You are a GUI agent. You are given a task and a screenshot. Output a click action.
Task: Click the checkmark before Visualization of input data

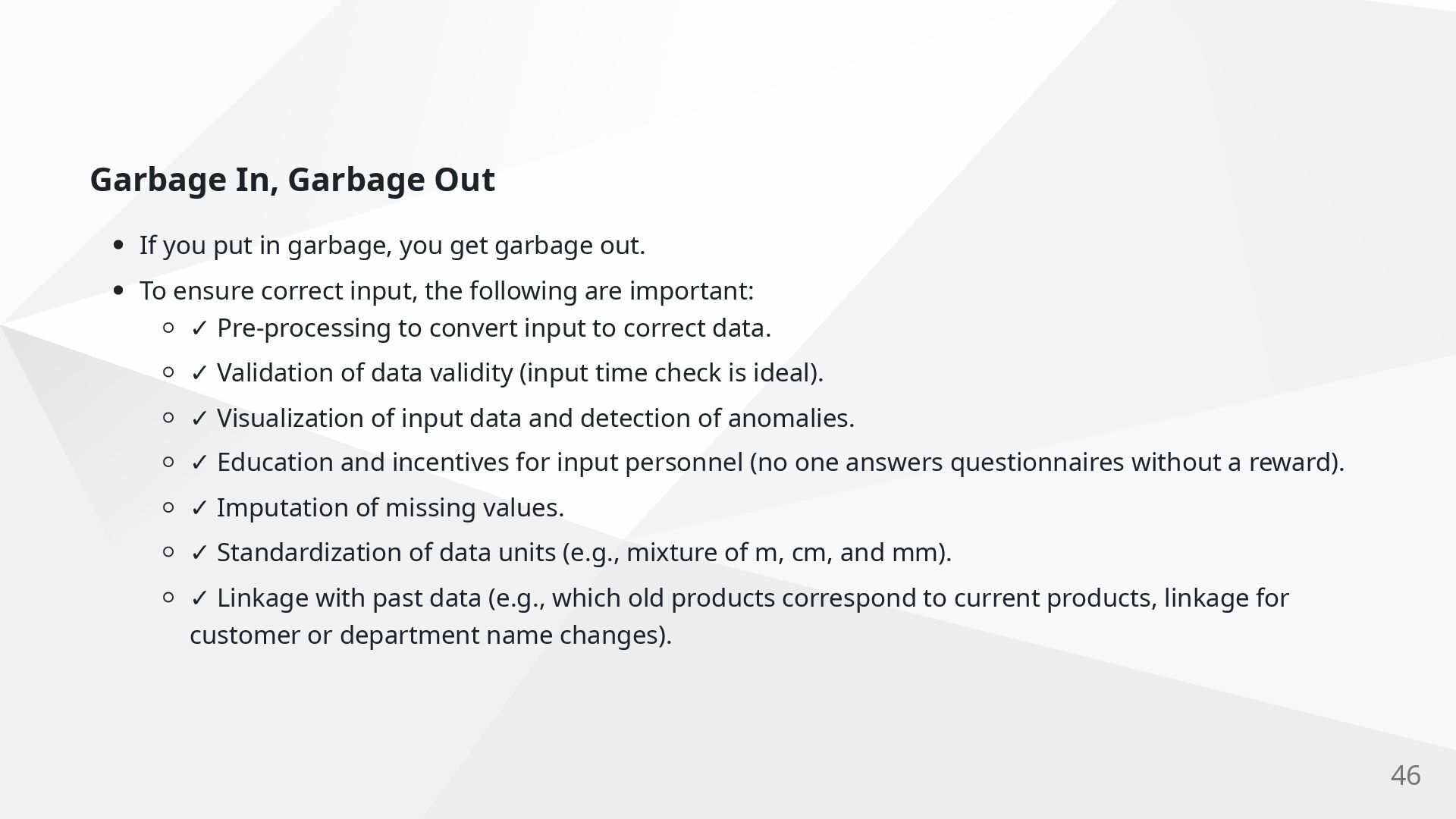tap(199, 419)
